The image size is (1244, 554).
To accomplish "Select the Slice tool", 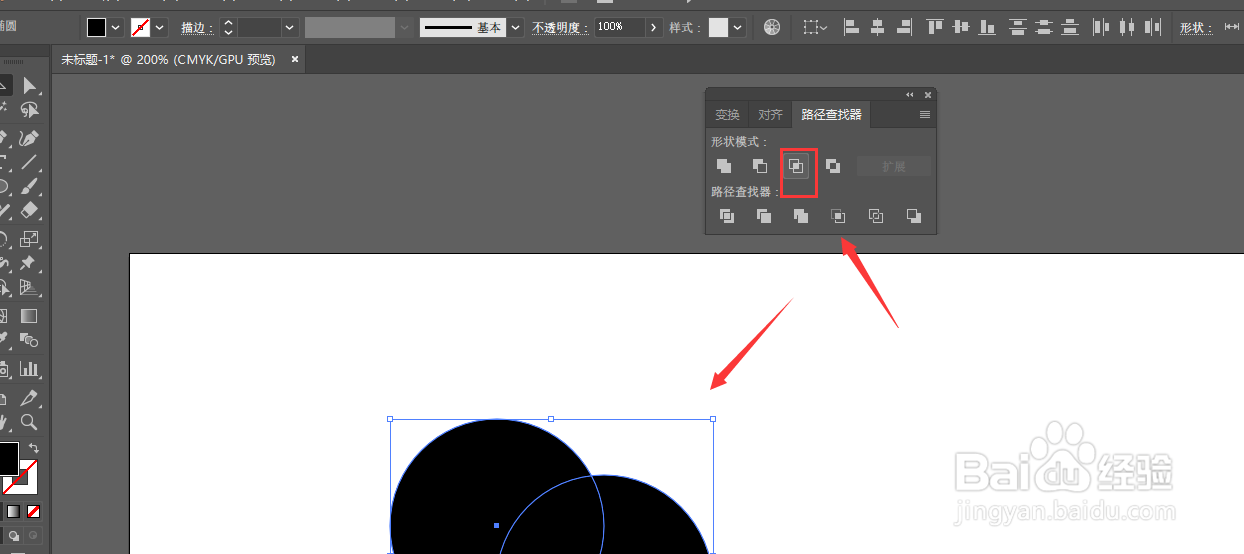I will pos(29,398).
